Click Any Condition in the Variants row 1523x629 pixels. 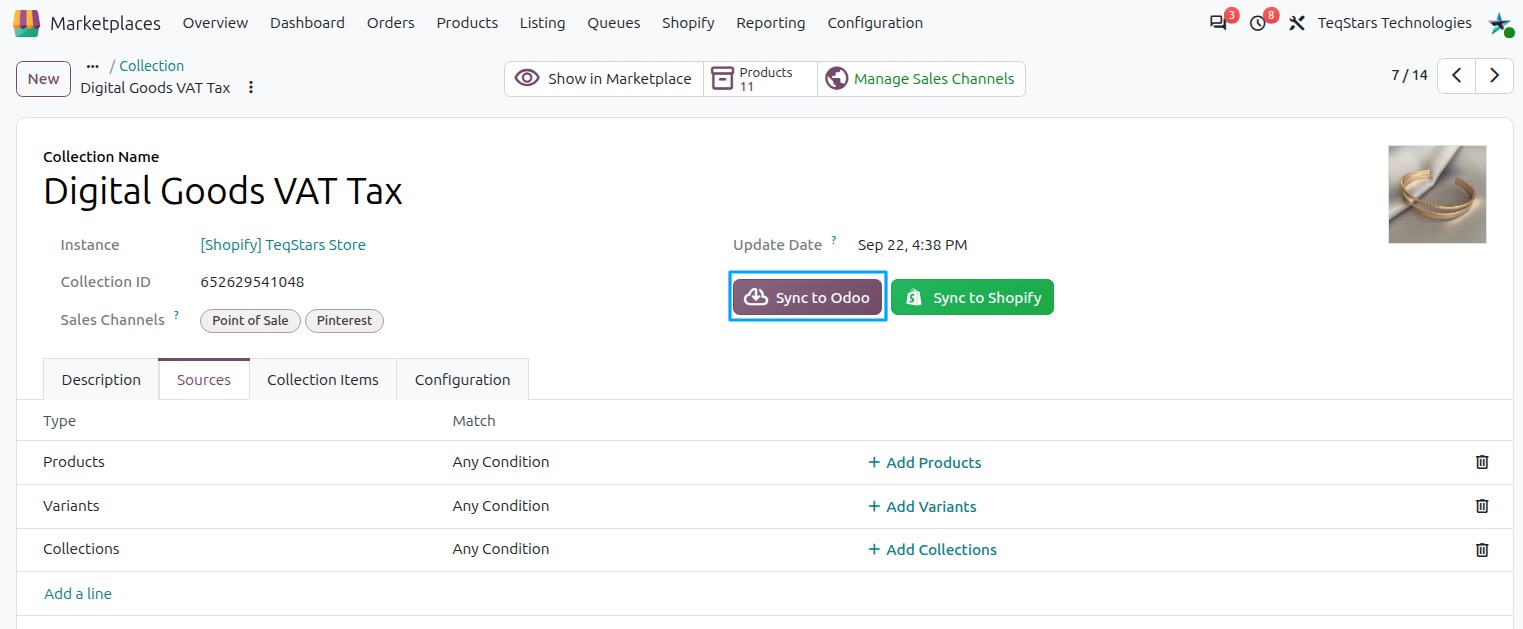click(x=501, y=506)
